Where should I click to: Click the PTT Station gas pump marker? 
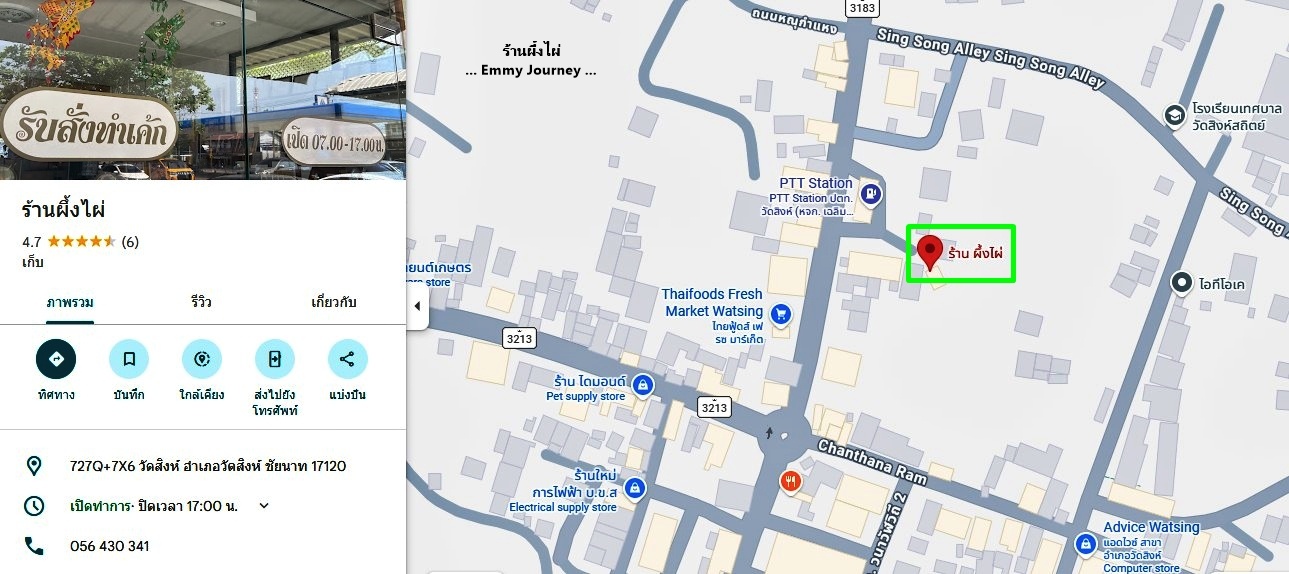tap(870, 193)
